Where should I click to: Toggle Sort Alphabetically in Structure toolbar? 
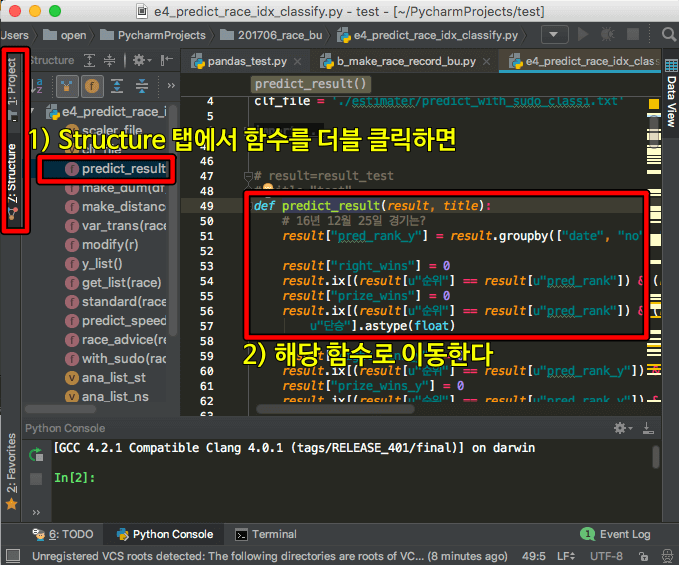click(x=37, y=86)
